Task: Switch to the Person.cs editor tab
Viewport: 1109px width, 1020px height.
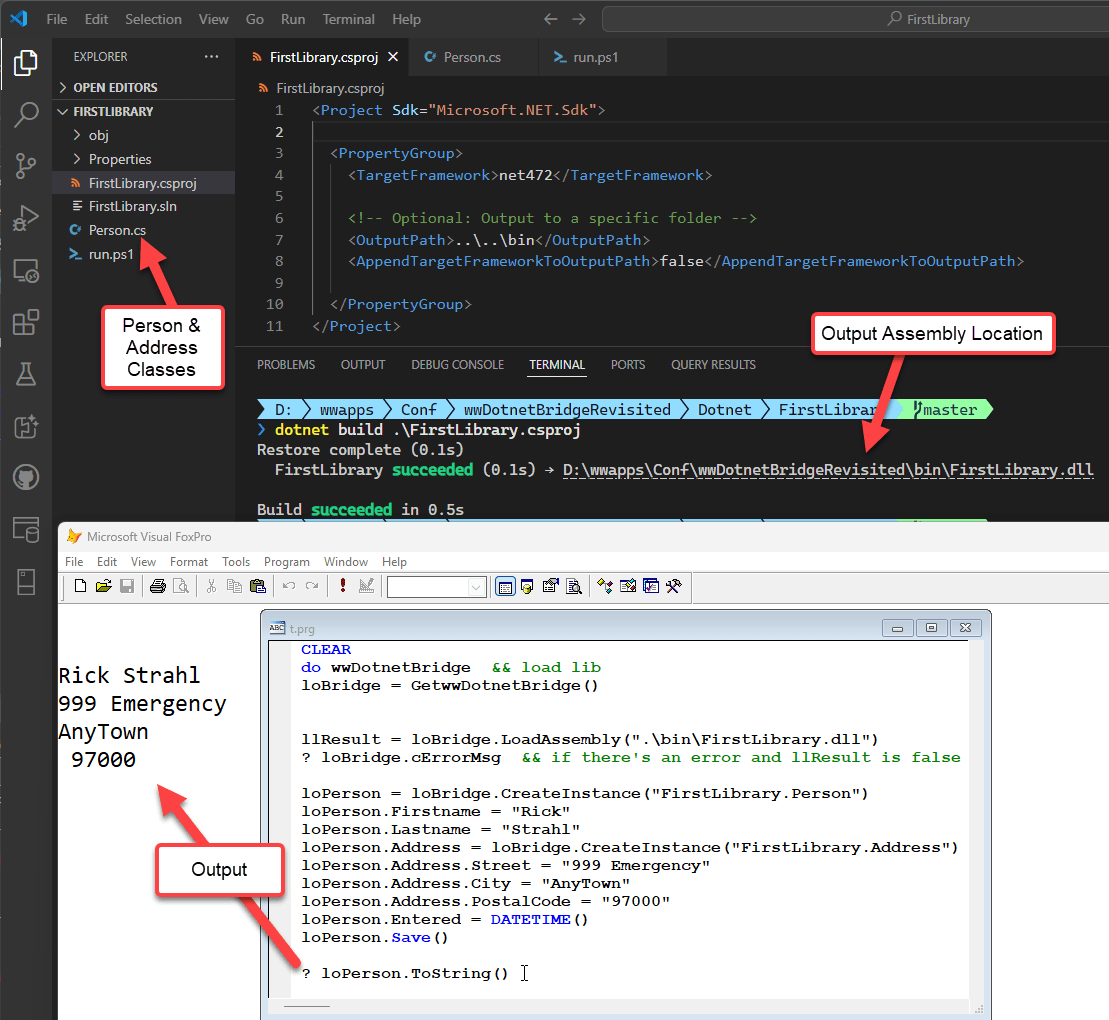Action: click(x=471, y=57)
